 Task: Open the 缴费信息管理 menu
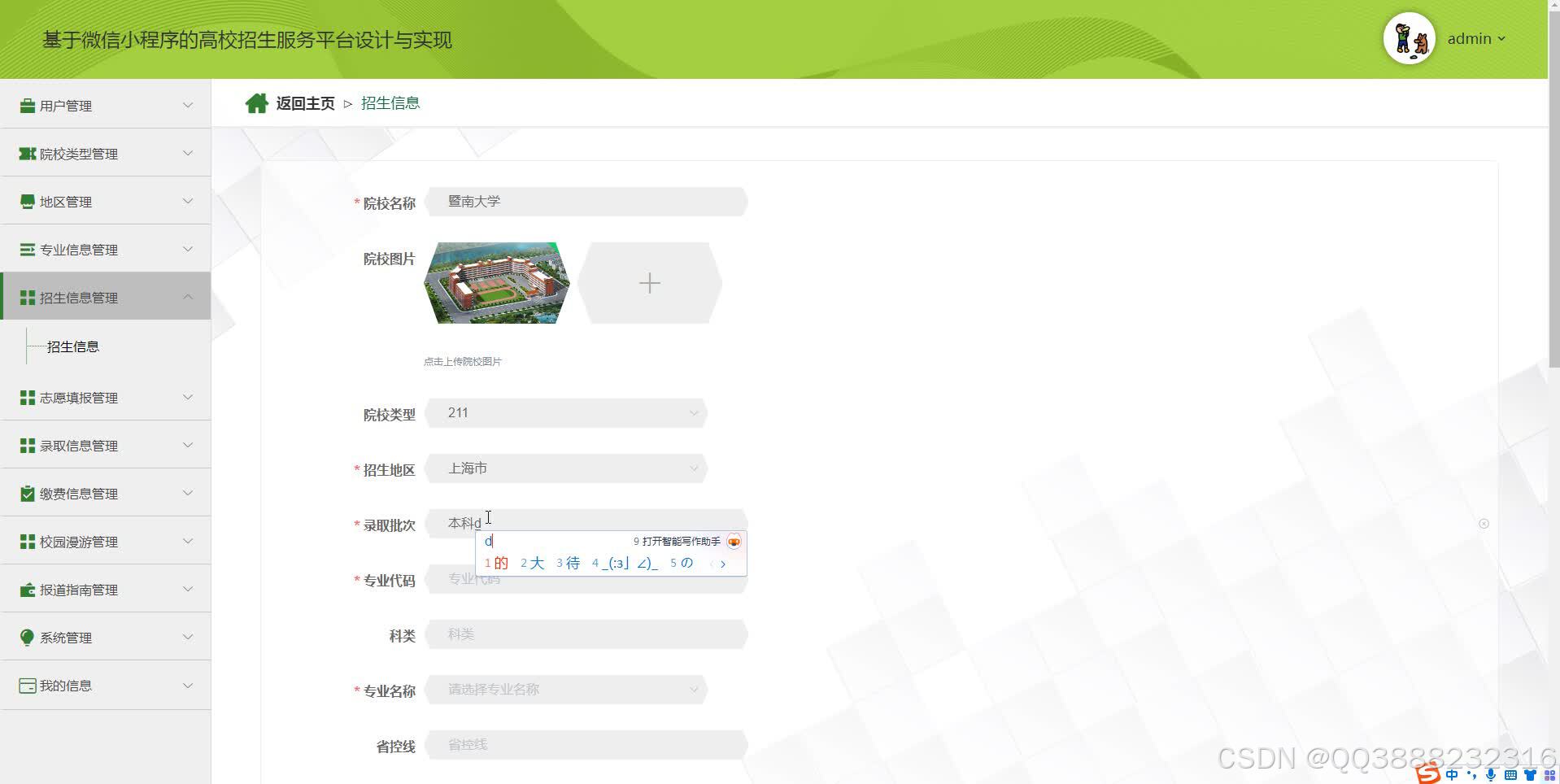(x=106, y=494)
